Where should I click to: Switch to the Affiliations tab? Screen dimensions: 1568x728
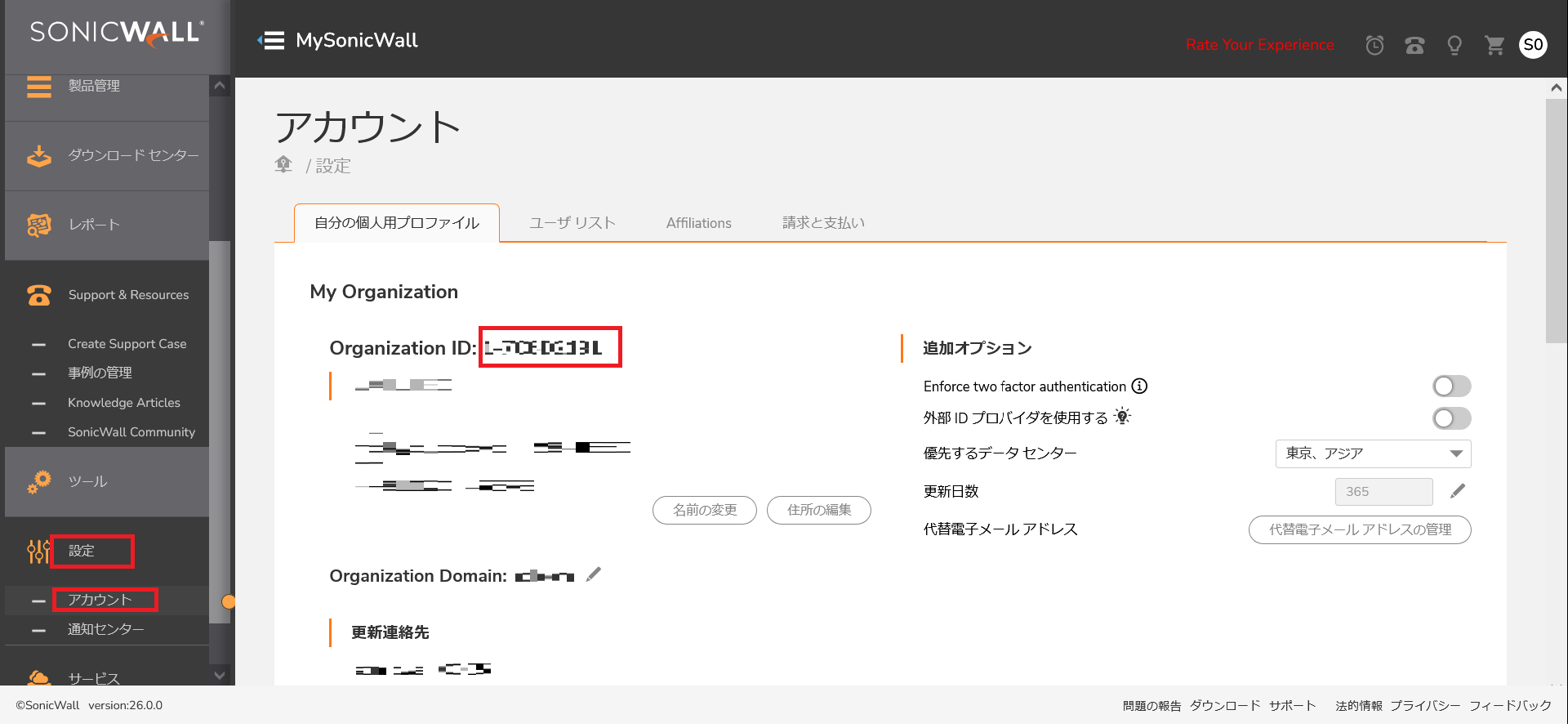[699, 223]
